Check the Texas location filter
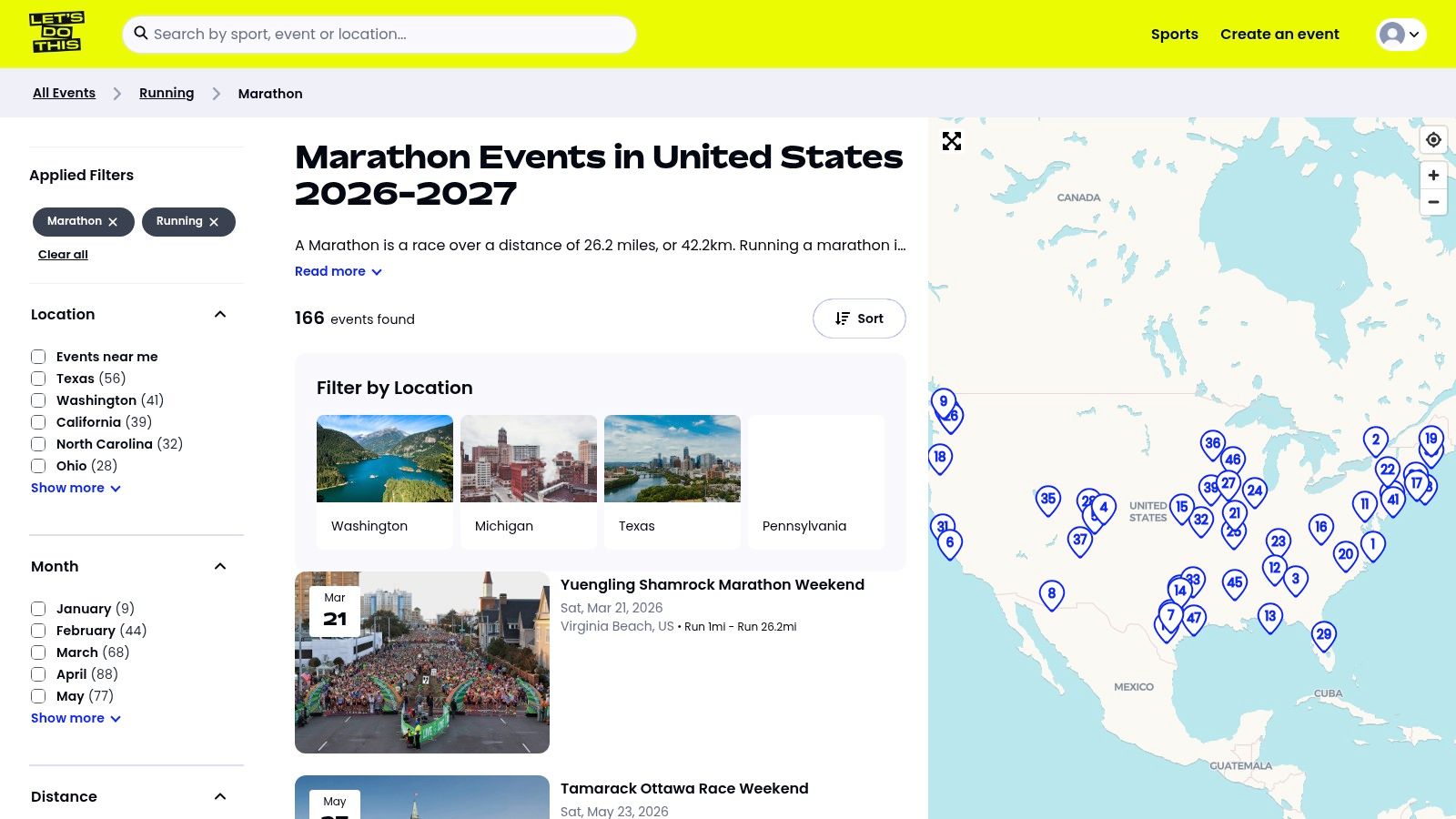Image resolution: width=1456 pixels, height=819 pixels. (x=38, y=379)
